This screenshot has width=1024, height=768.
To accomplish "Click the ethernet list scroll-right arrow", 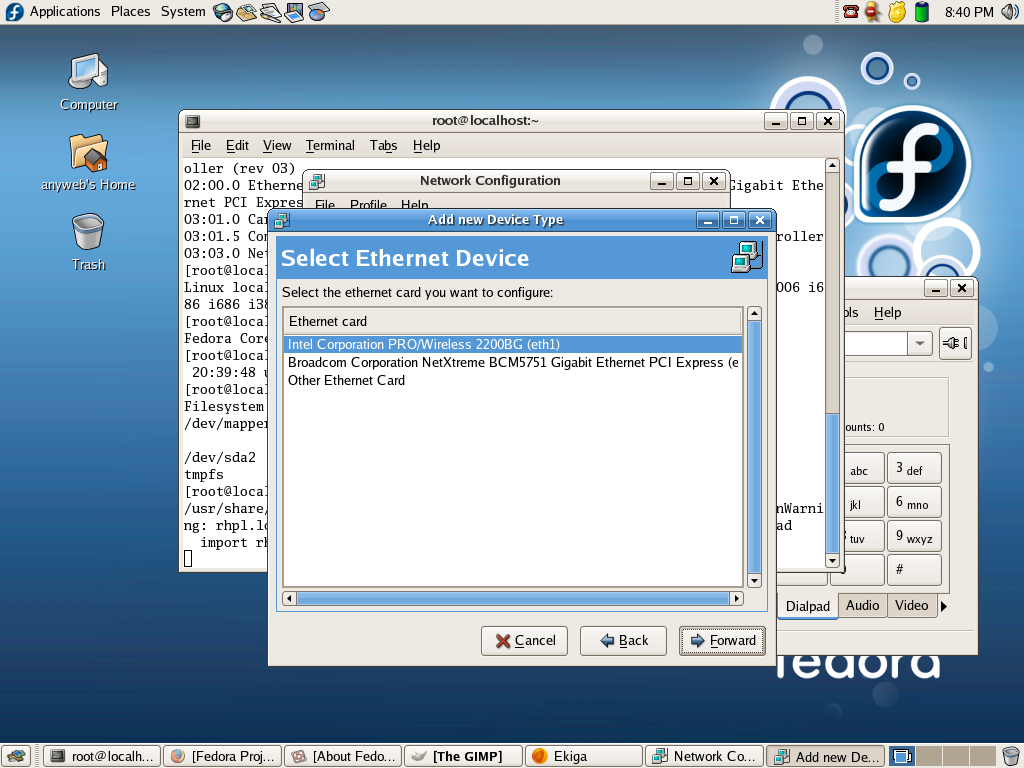I will point(737,598).
